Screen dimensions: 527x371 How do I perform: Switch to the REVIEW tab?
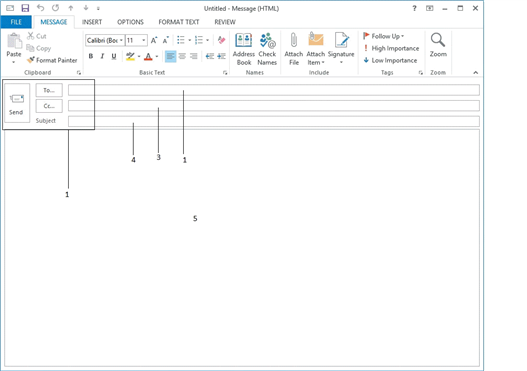[x=225, y=22]
